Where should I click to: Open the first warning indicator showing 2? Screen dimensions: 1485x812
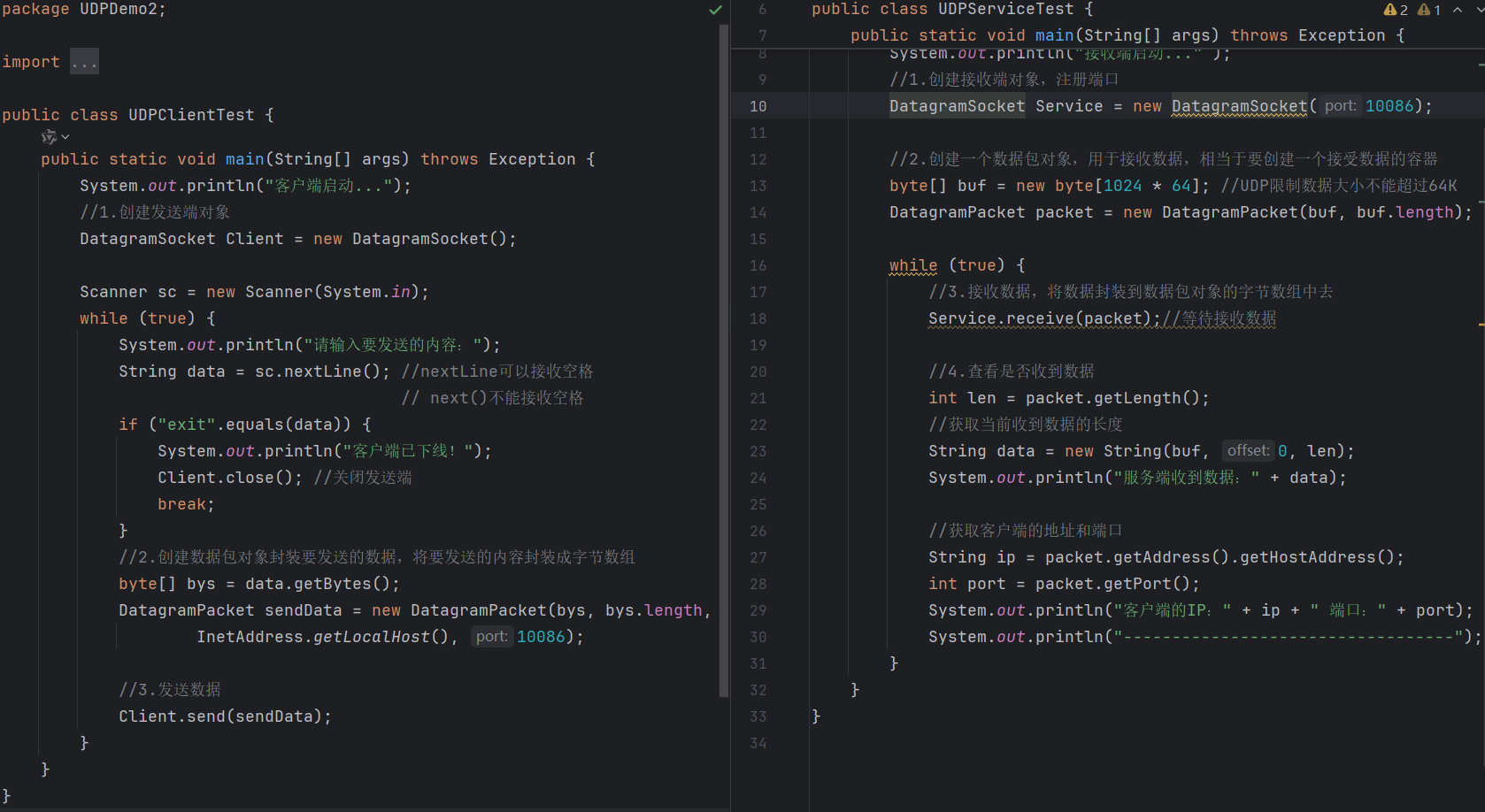1396,10
